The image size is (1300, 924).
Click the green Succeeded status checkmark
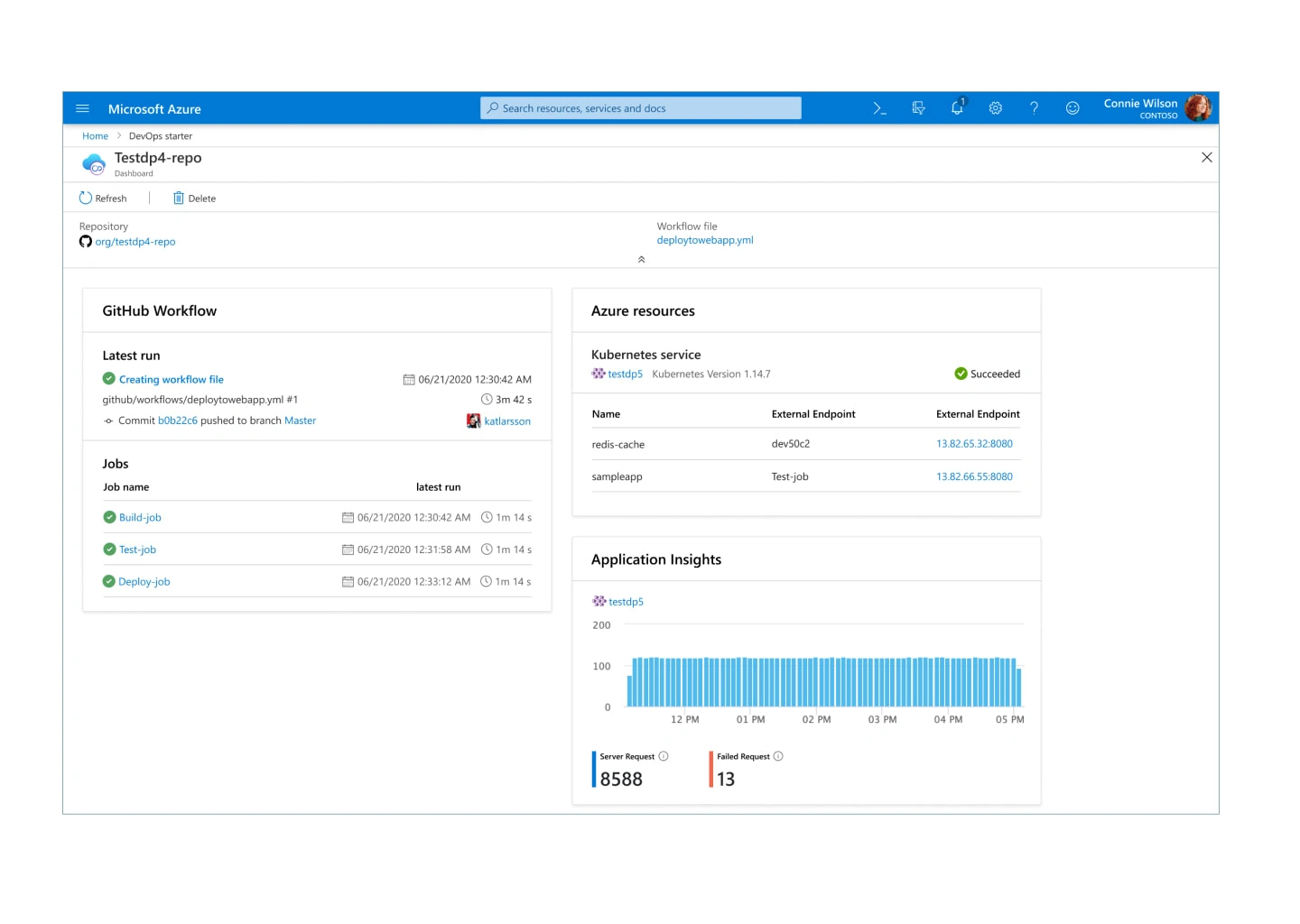tap(961, 374)
